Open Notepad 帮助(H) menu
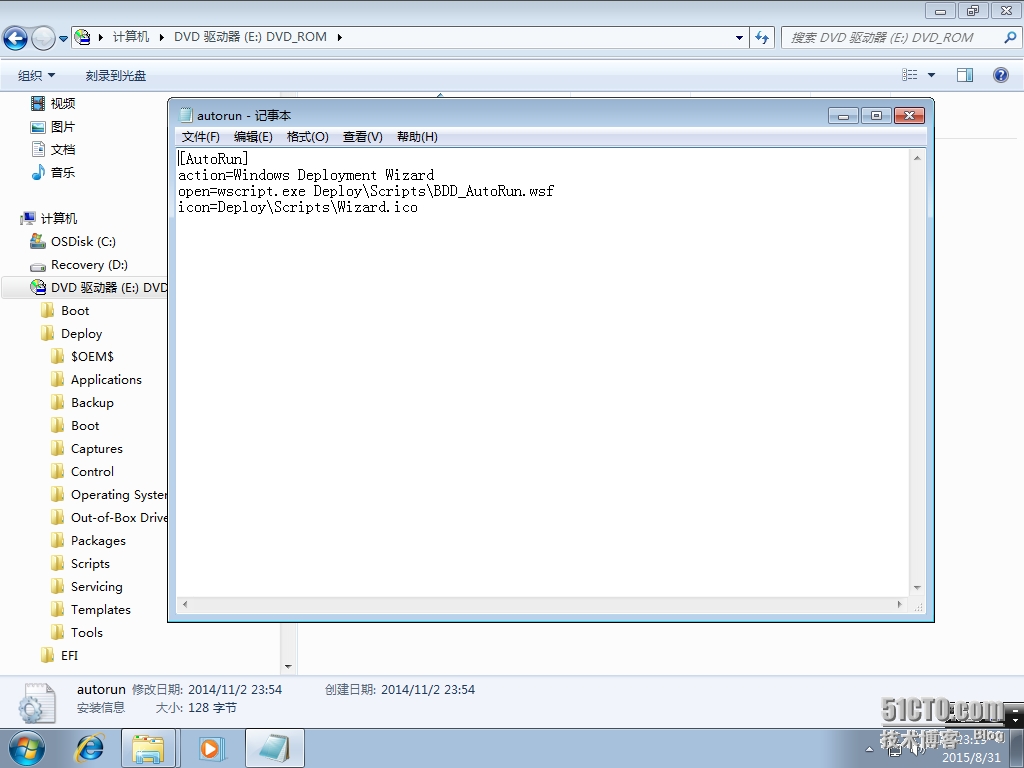The image size is (1024, 768). pos(417,136)
